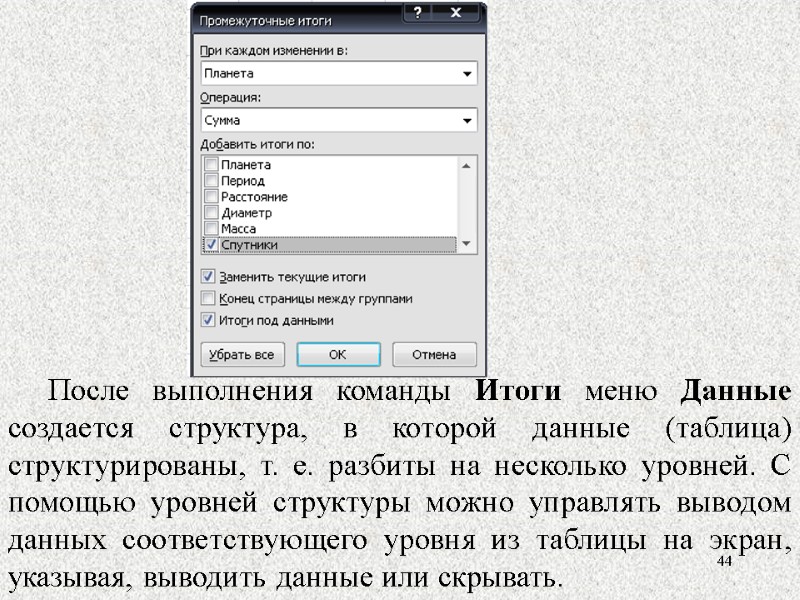
Task: Click the down scroll arrow in the list
Action: pos(464,241)
